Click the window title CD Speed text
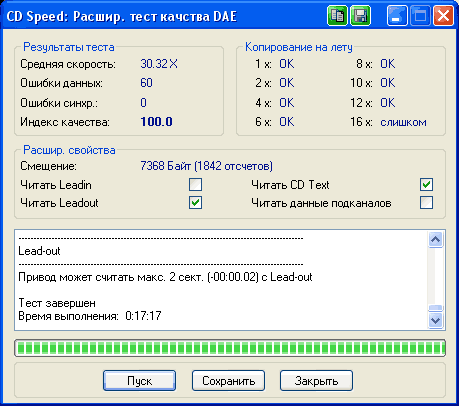 (x=121, y=16)
